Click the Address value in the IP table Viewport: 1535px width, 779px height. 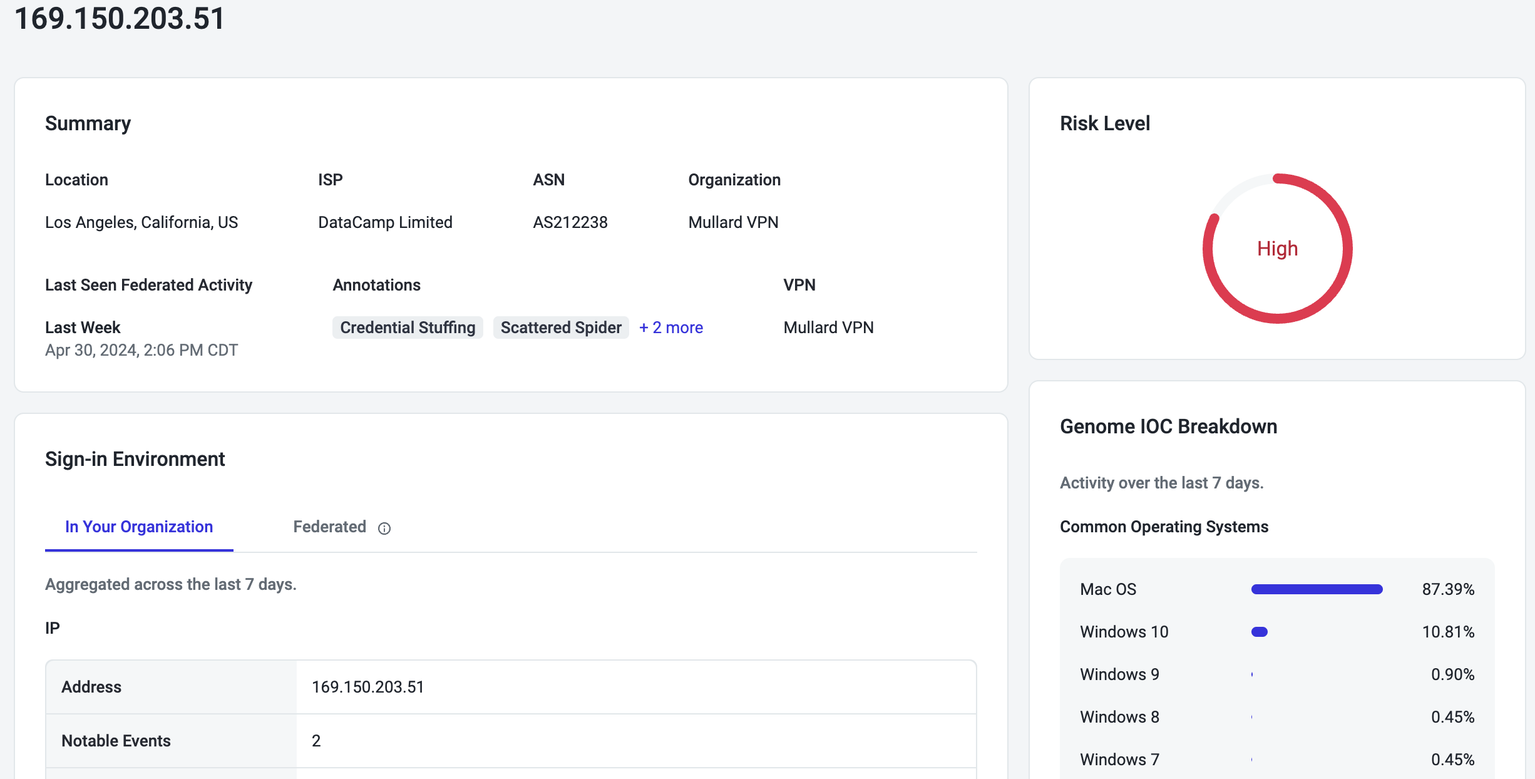coord(368,687)
